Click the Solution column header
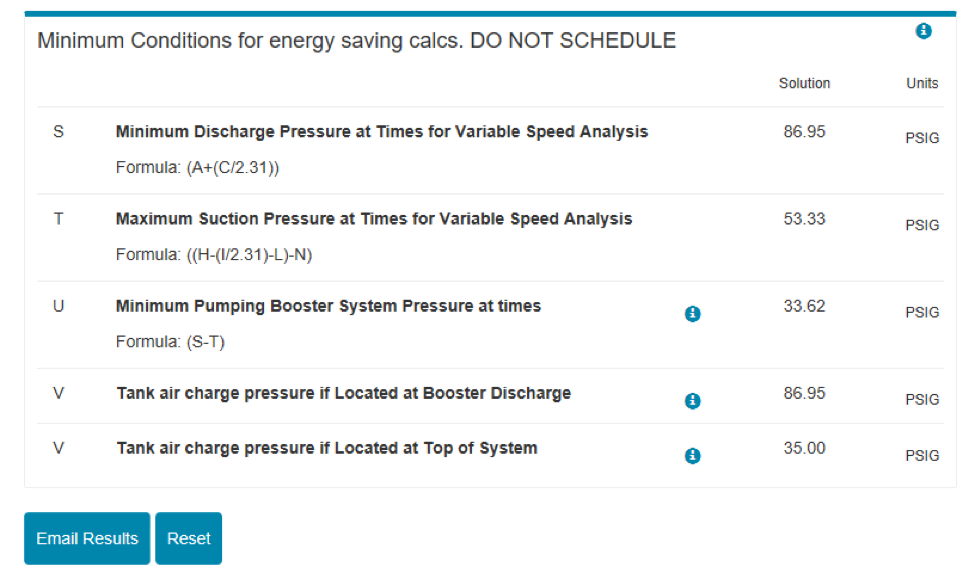The height and width of the screenshot is (577, 974). pyautogui.click(x=804, y=83)
